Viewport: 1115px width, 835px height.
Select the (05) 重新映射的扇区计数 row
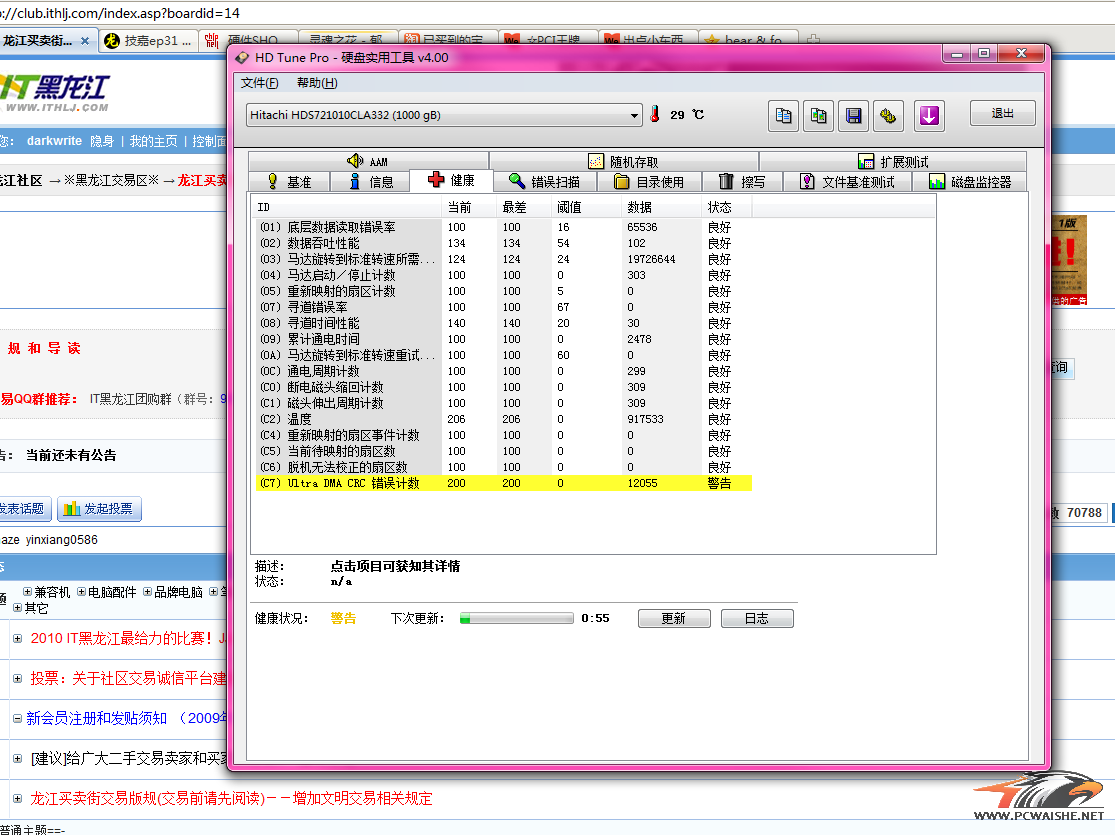(x=503, y=292)
